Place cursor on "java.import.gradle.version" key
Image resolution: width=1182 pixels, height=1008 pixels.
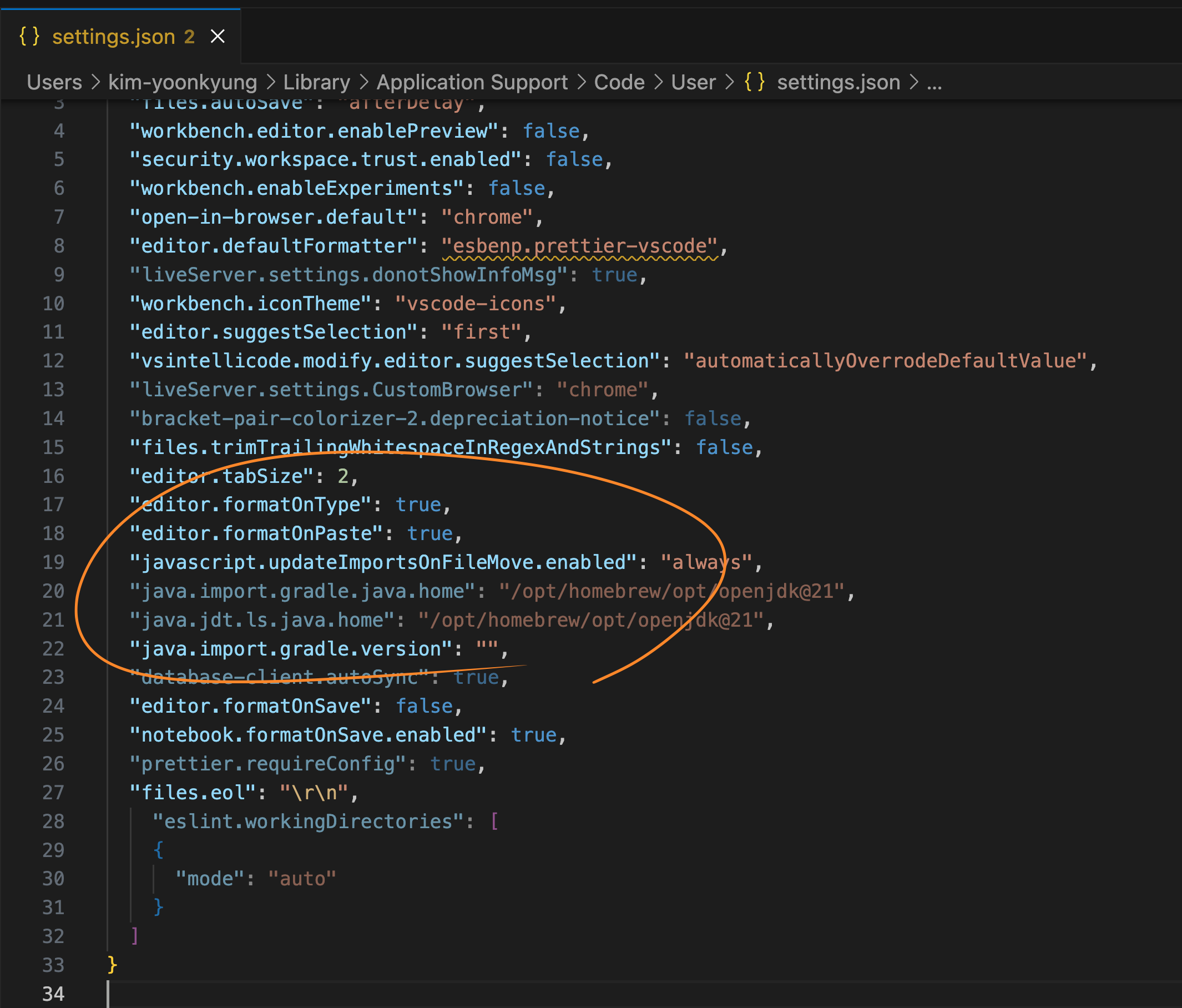click(291, 649)
